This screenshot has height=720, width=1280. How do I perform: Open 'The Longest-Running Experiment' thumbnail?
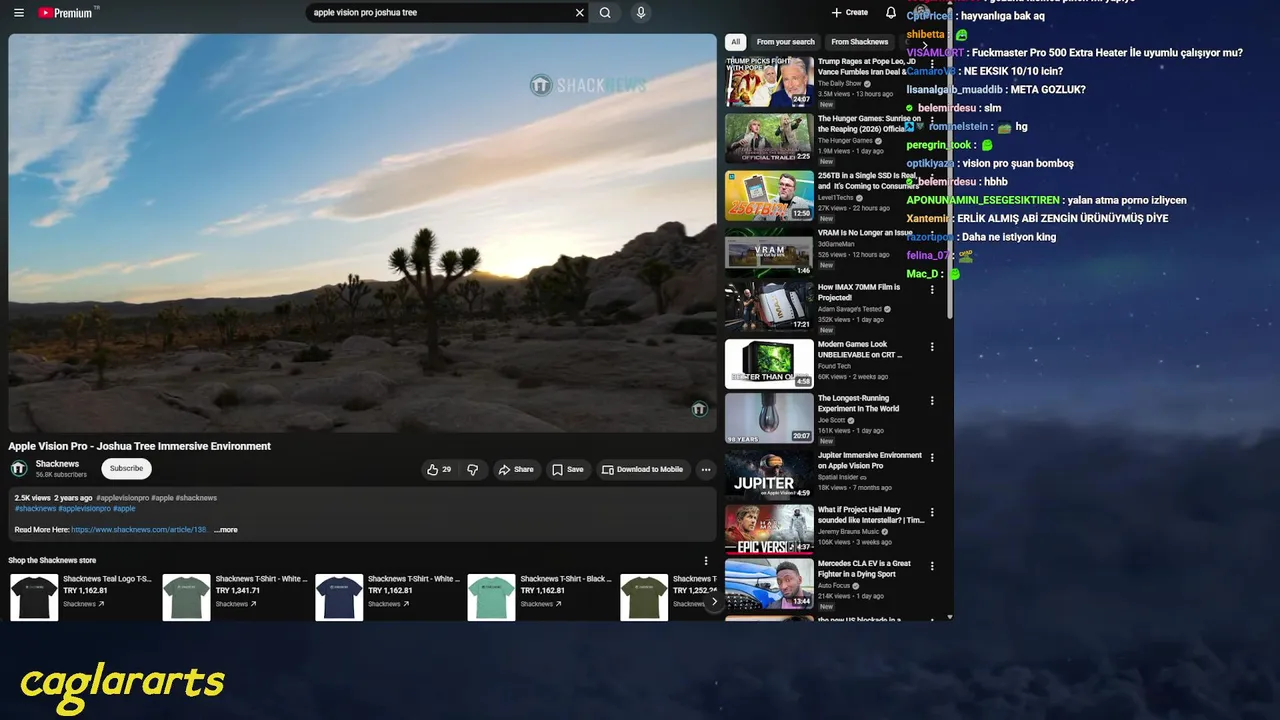[x=769, y=418]
